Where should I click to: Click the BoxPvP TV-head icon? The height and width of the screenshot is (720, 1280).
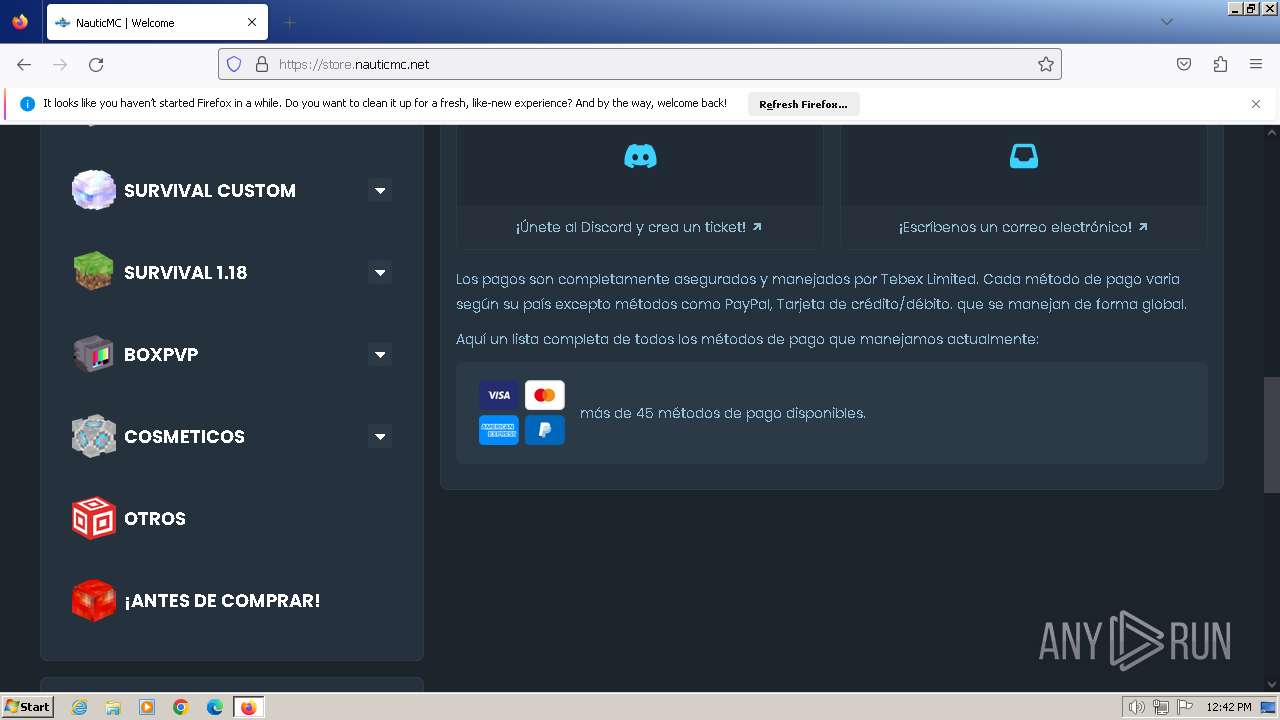coord(93,354)
